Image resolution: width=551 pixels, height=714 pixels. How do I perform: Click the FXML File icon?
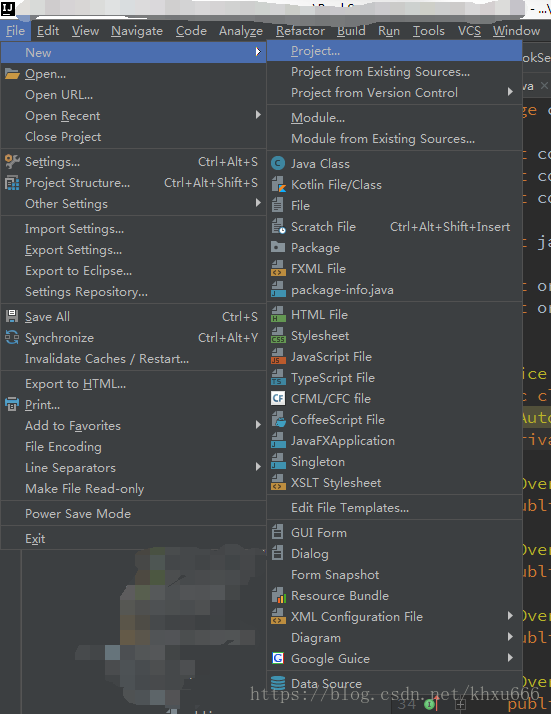point(278,268)
